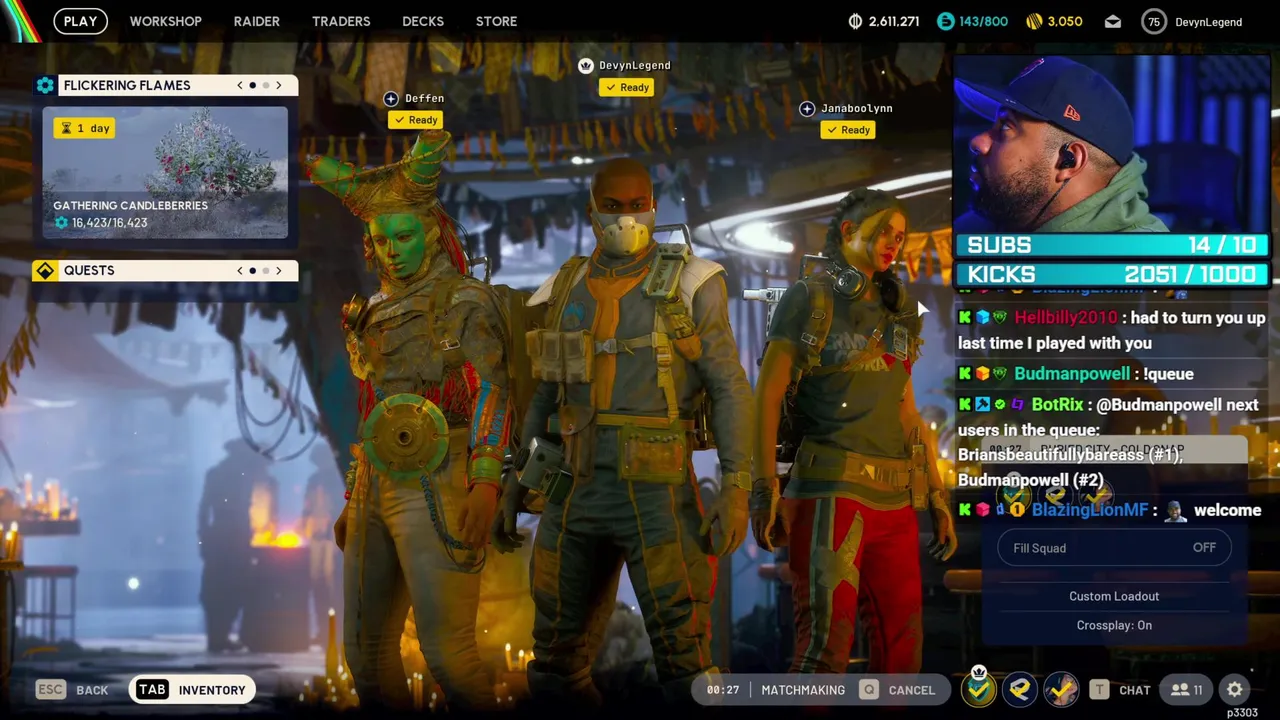The image size is (1280, 720).
Task: Open the Inventory with TAB button
Action: tap(192, 690)
